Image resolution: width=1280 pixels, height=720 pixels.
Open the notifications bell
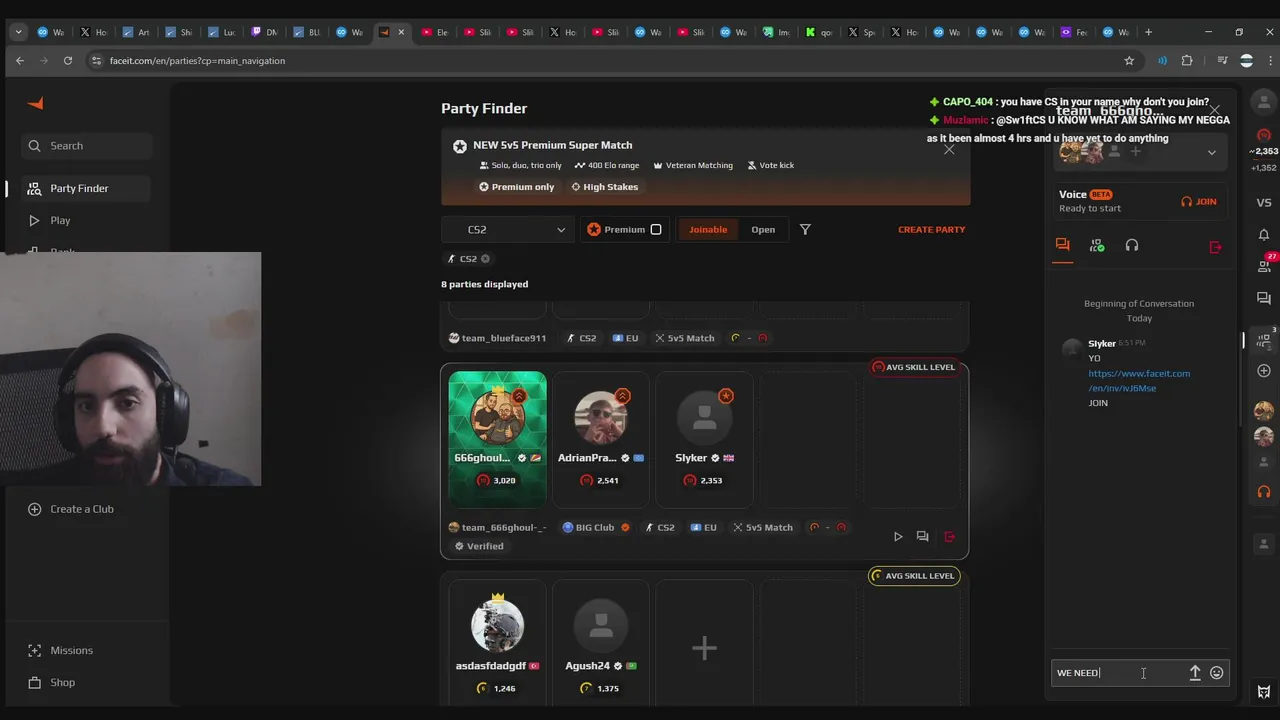(1264, 235)
